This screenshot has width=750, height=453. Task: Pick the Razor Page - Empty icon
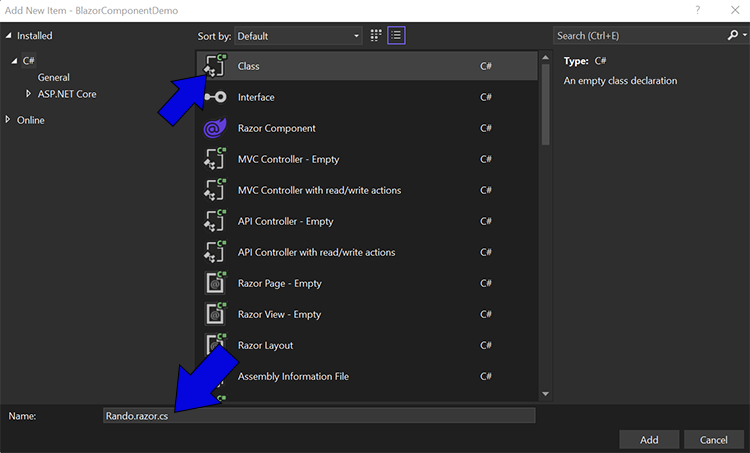click(x=215, y=283)
